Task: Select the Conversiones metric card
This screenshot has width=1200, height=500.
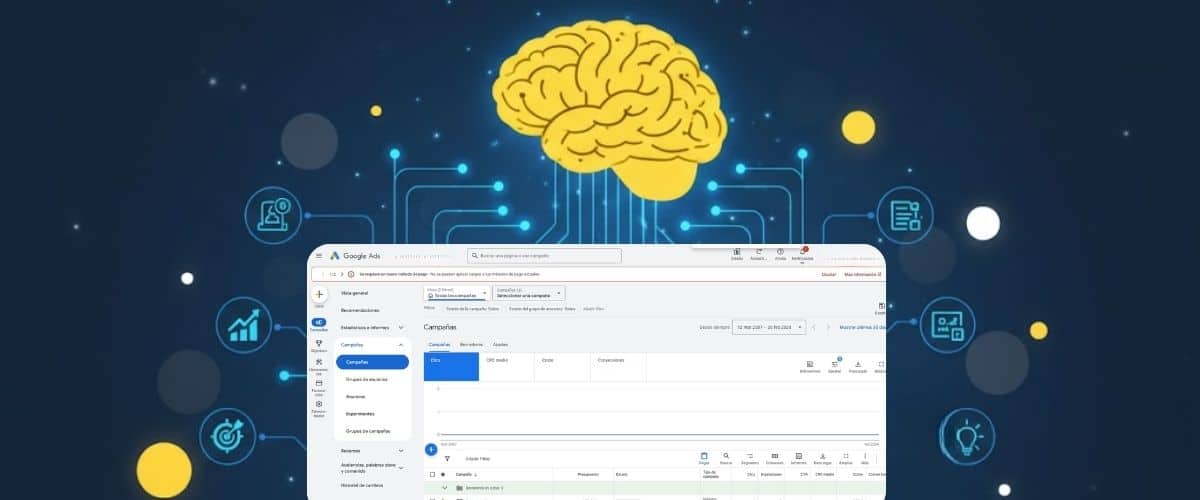Action: 620,366
